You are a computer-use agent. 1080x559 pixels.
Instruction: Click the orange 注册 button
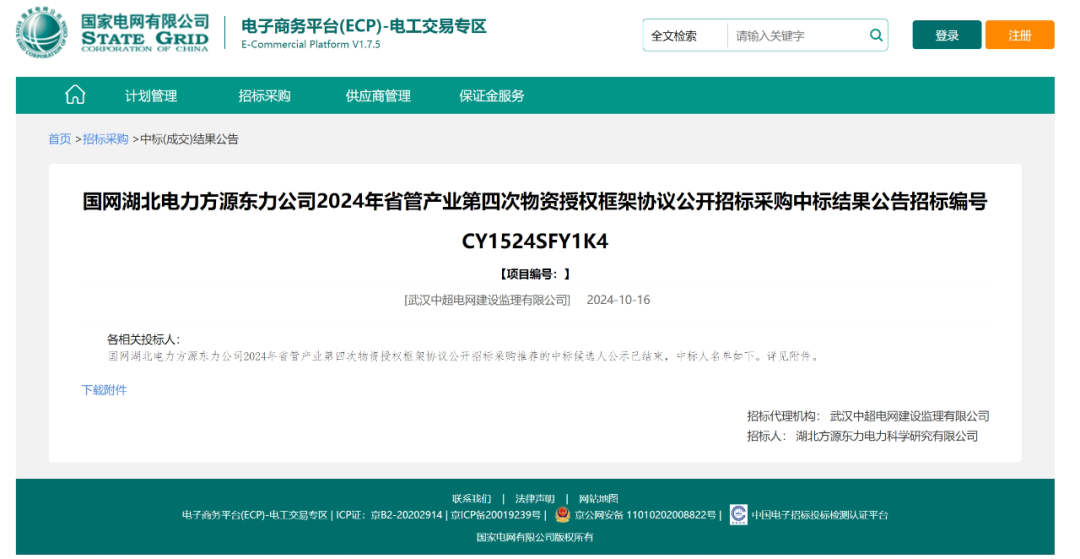click(x=1019, y=35)
